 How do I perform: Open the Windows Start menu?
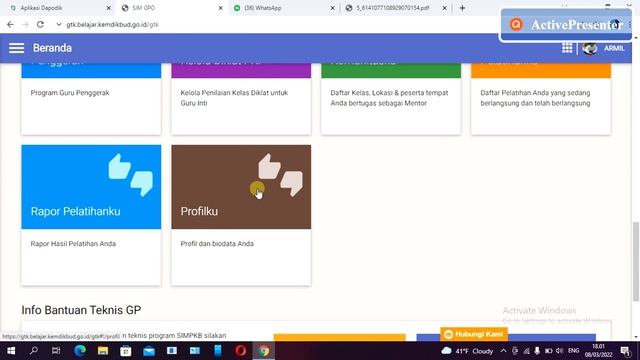point(11,351)
